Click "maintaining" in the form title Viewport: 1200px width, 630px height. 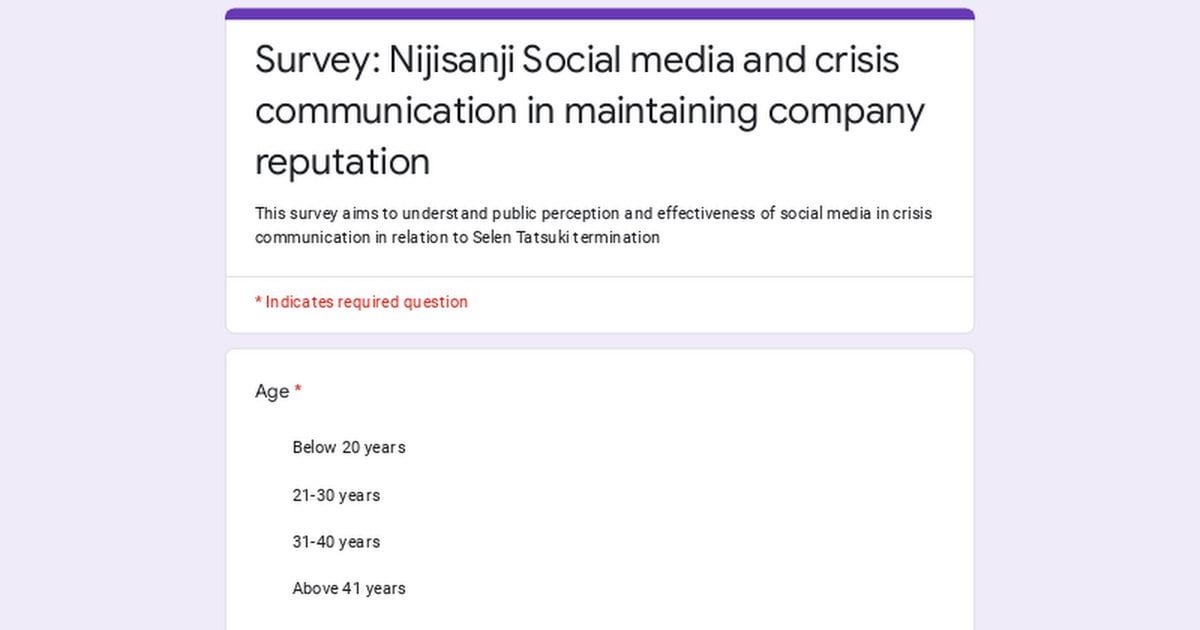661,111
